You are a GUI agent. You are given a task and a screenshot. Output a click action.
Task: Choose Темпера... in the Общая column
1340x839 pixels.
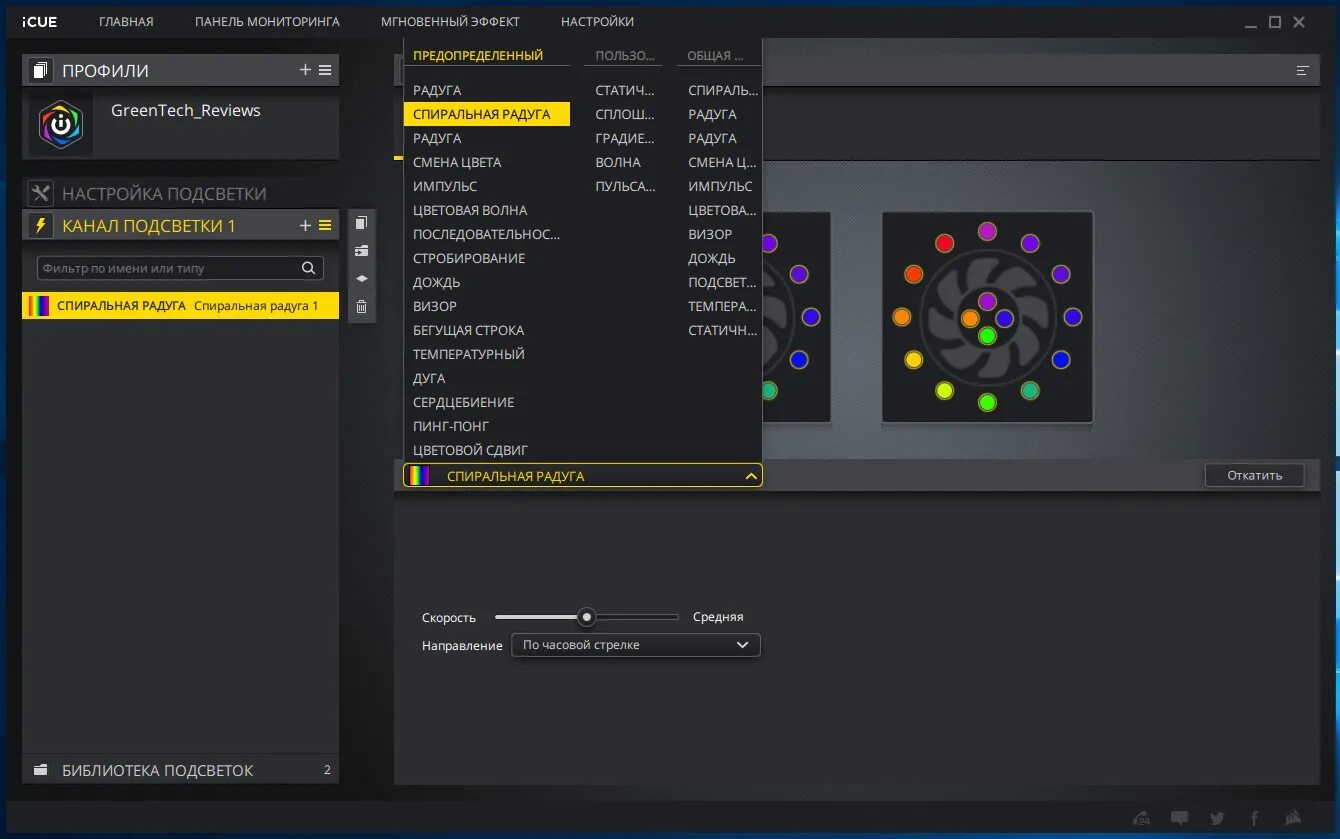pos(722,306)
